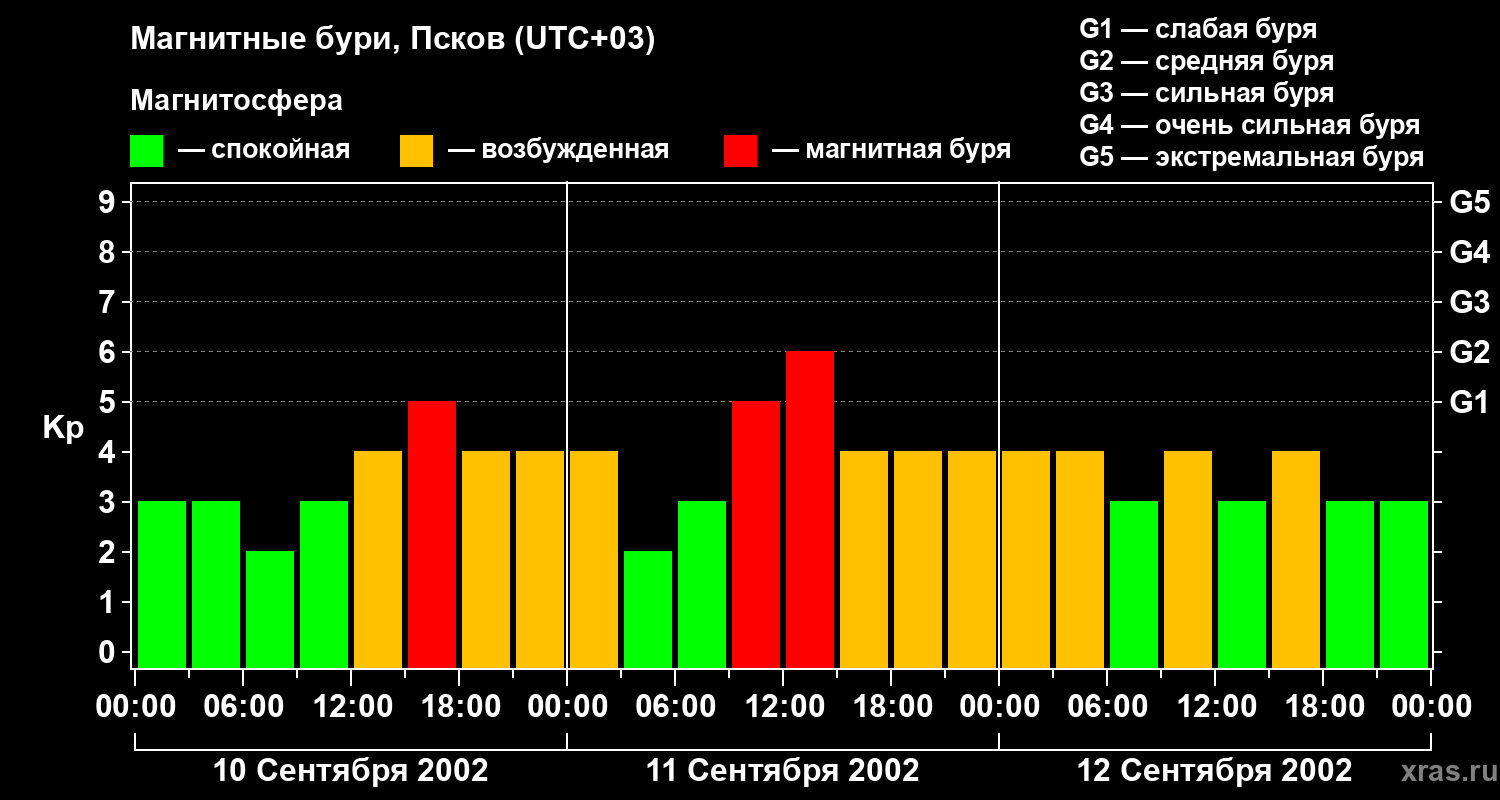Select the Kp 2 green bar on 10 Сентября
Image resolution: width=1500 pixels, height=800 pixels.
click(x=270, y=610)
